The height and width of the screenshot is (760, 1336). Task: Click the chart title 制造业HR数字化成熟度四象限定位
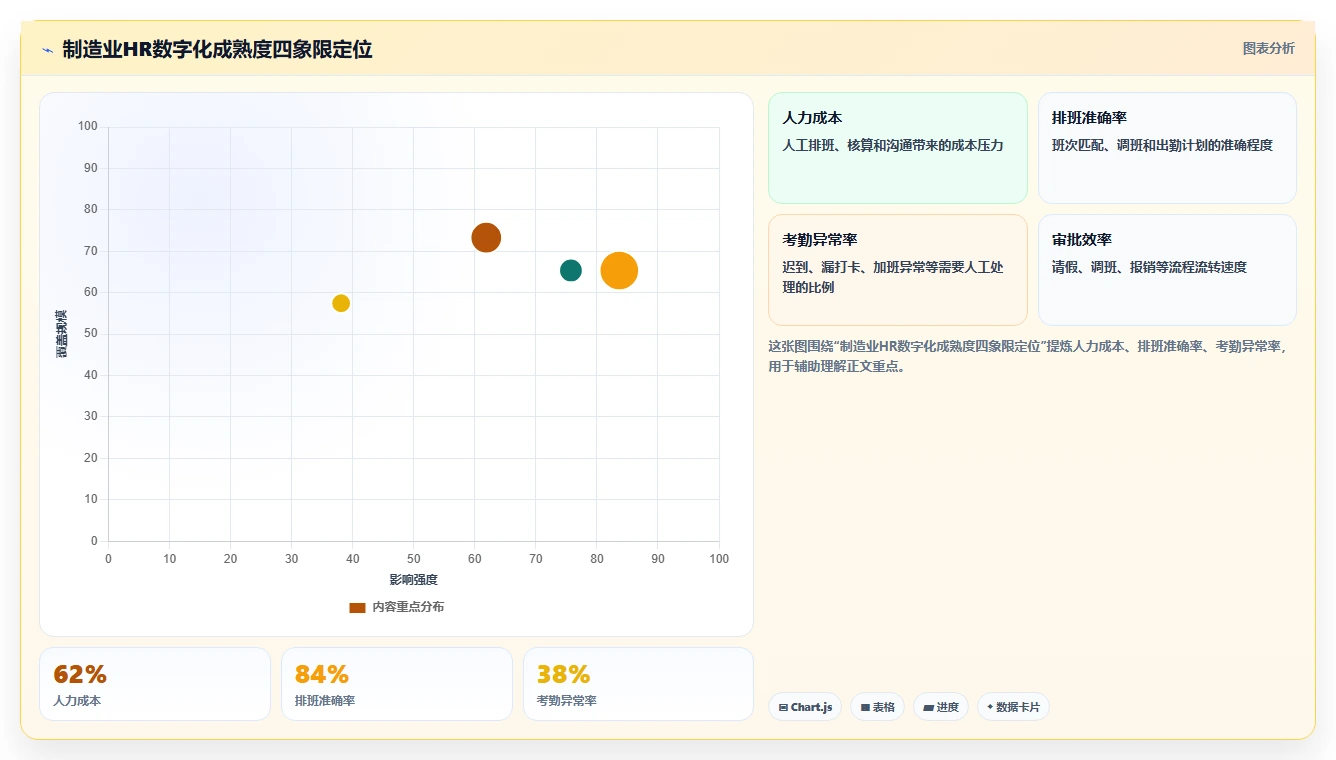[x=217, y=50]
